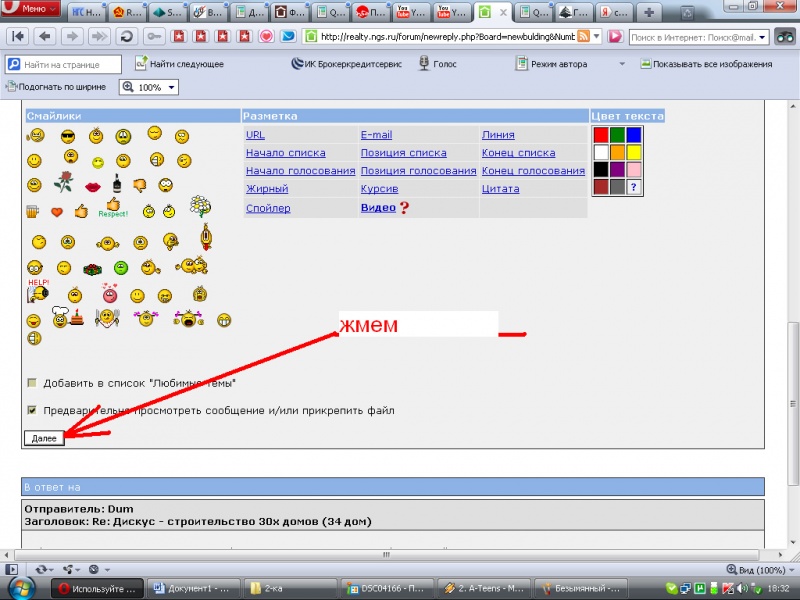Open the search engine dropdown arrow

pyautogui.click(x=762, y=37)
